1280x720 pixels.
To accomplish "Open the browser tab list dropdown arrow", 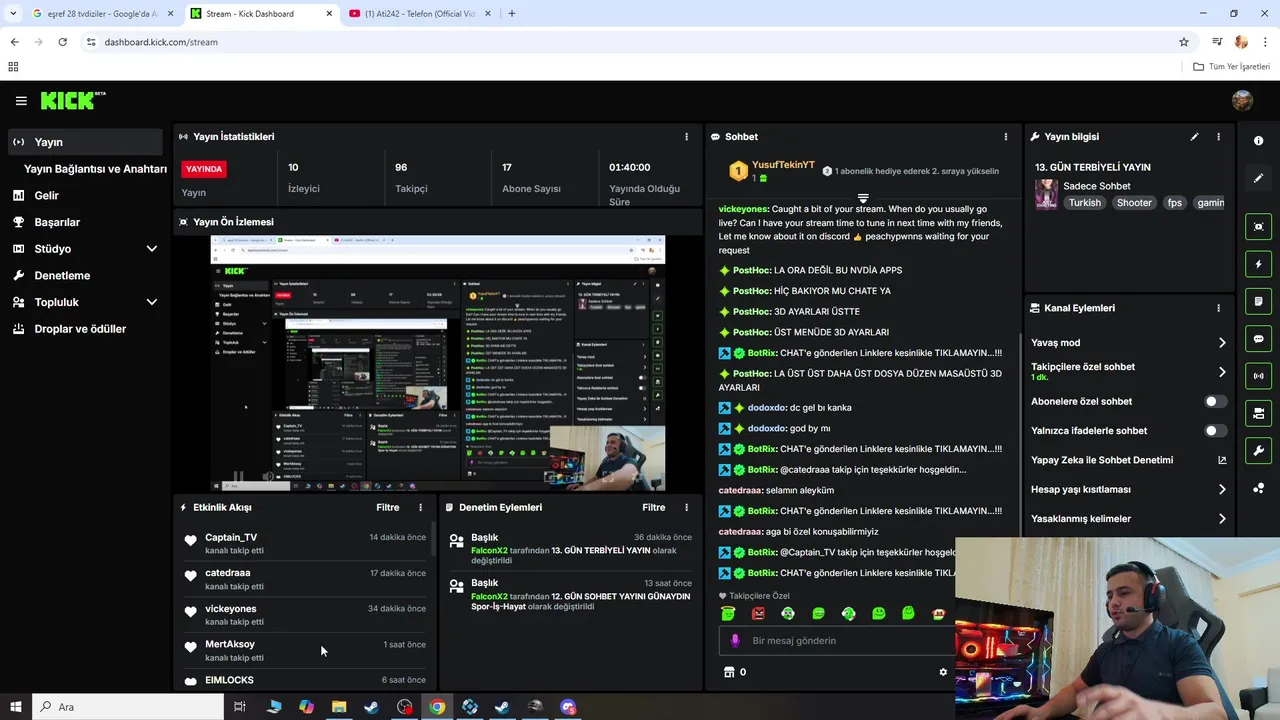I will [13, 13].
